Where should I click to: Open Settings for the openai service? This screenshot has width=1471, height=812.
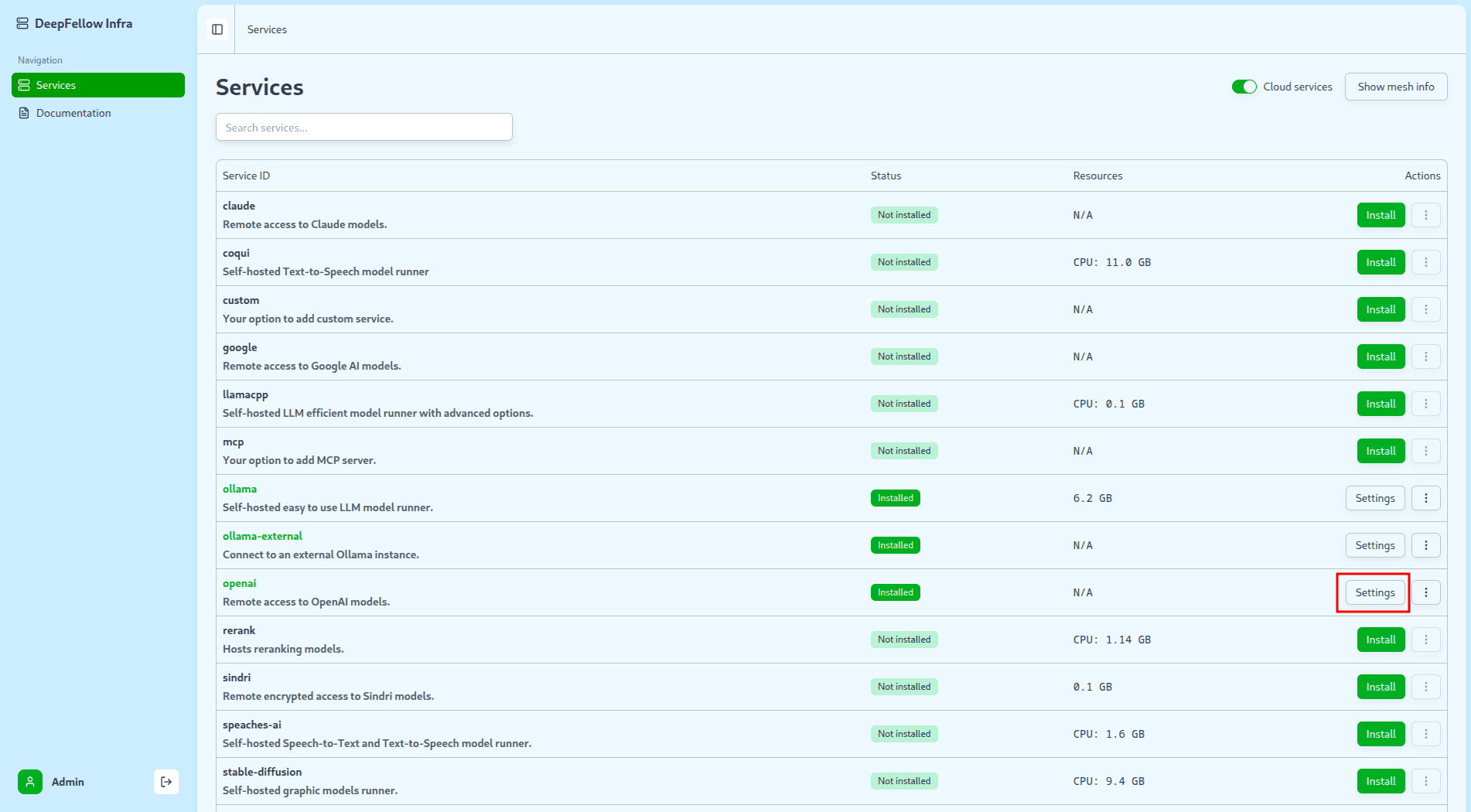(1375, 592)
